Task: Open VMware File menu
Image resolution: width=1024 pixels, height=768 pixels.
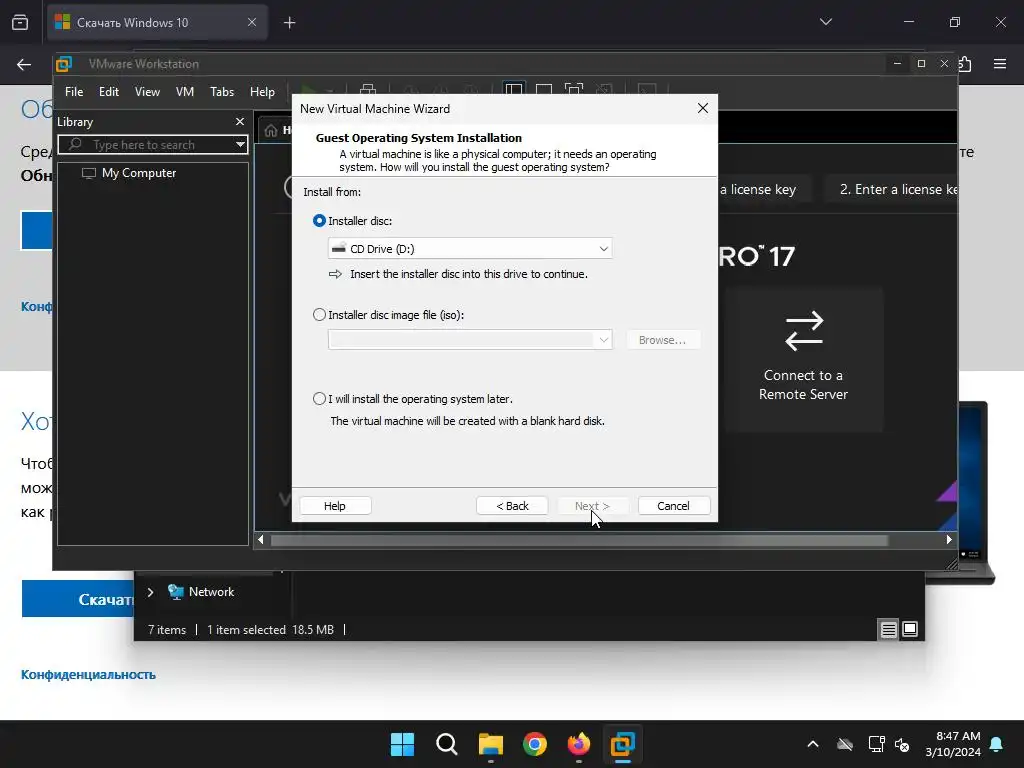Action: [x=74, y=92]
